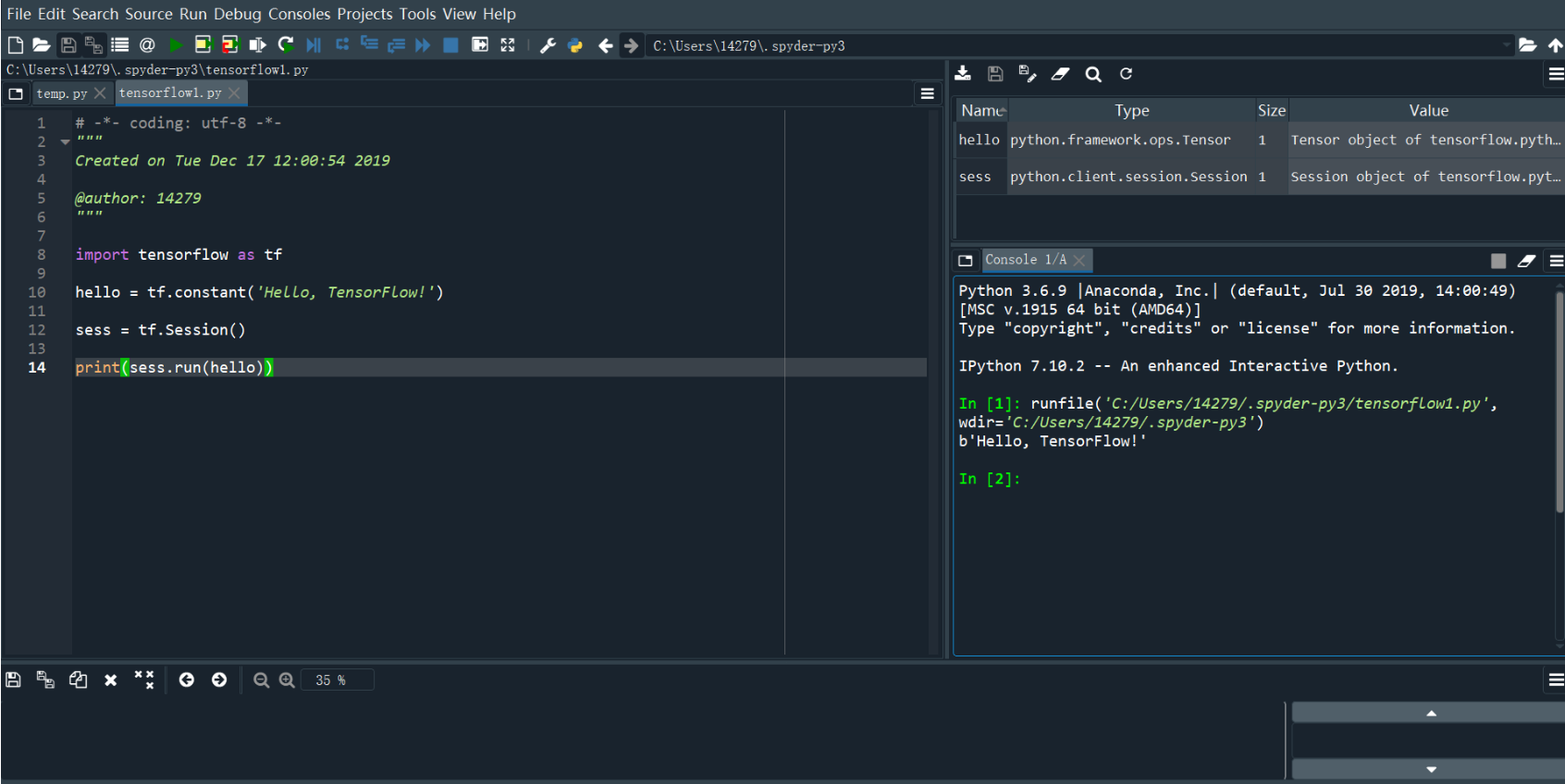The height and width of the screenshot is (784, 1565).
Task: Continue debug execution with the double-arrow icon
Action: 423,45
